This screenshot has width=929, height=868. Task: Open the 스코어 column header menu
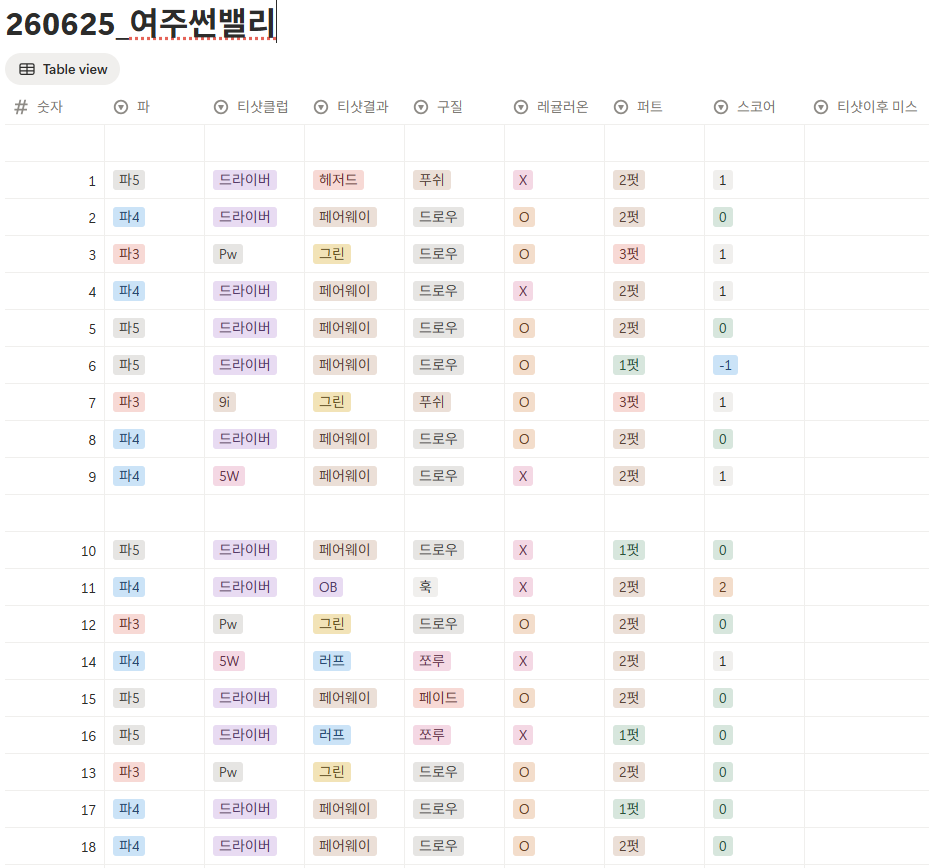pyautogui.click(x=755, y=107)
